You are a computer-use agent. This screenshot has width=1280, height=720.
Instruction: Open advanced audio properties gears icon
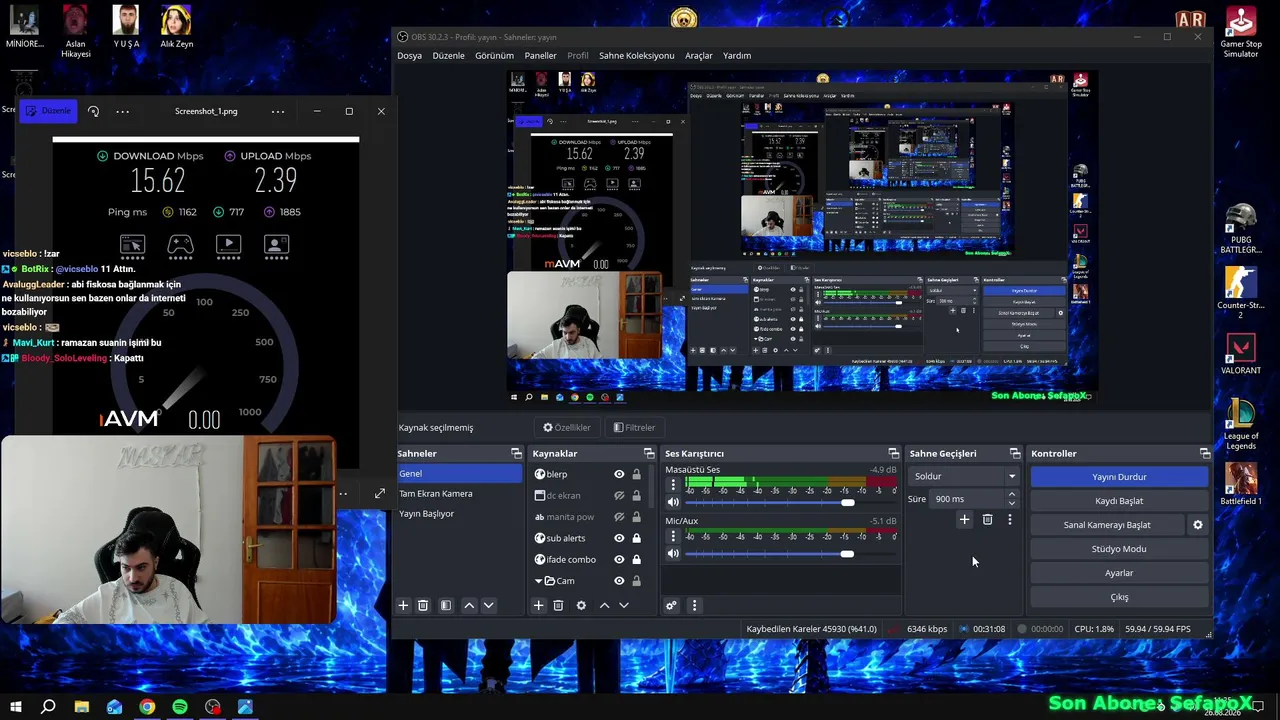[x=671, y=605]
